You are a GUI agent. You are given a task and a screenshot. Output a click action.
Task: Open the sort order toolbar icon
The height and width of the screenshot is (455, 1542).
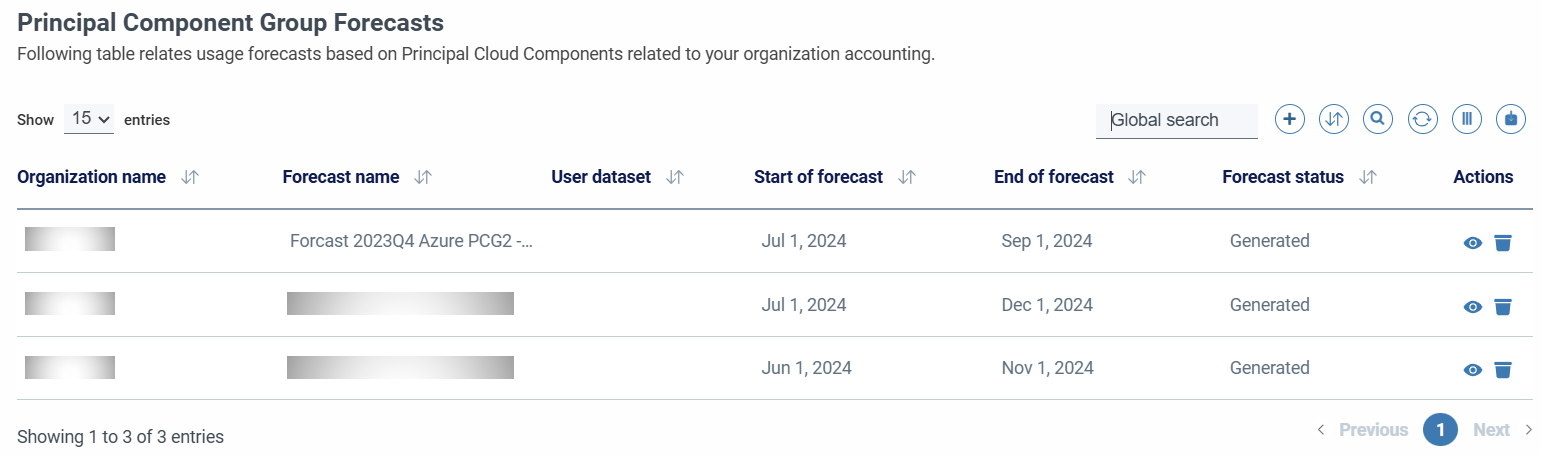coord(1334,119)
